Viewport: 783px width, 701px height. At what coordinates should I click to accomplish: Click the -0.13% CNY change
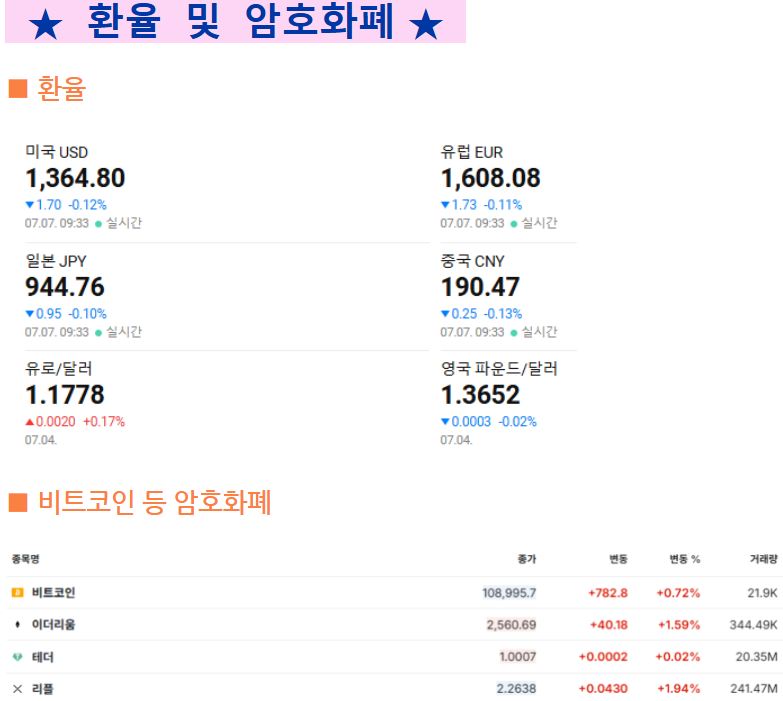pos(503,314)
